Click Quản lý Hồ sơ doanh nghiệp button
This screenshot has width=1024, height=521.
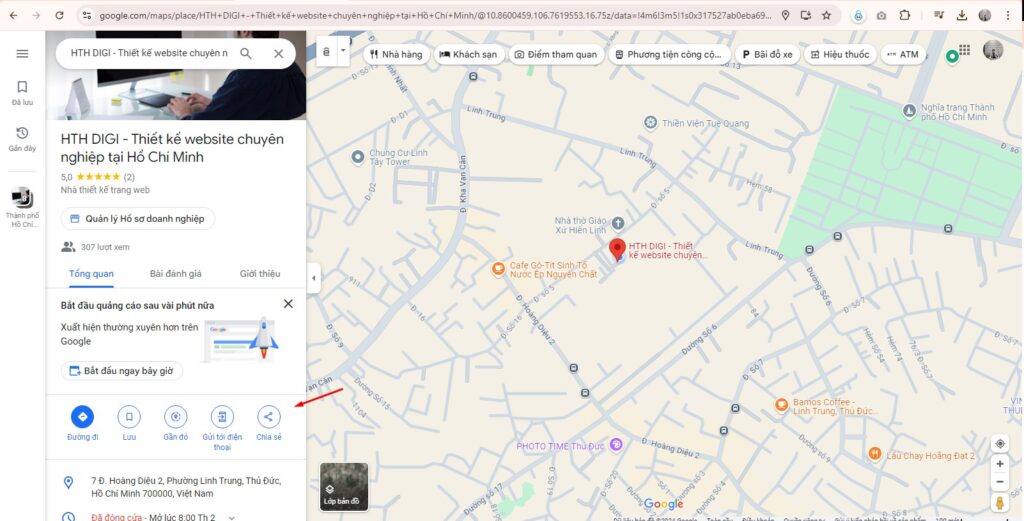tap(138, 219)
